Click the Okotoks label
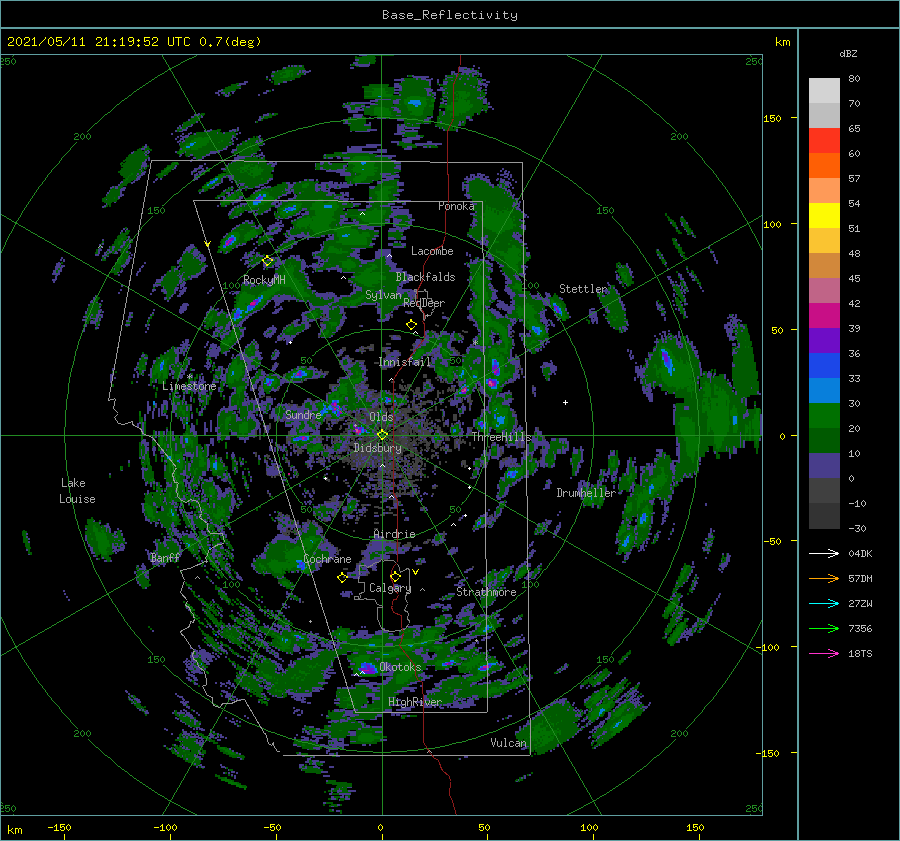The height and width of the screenshot is (841, 900). point(400,666)
